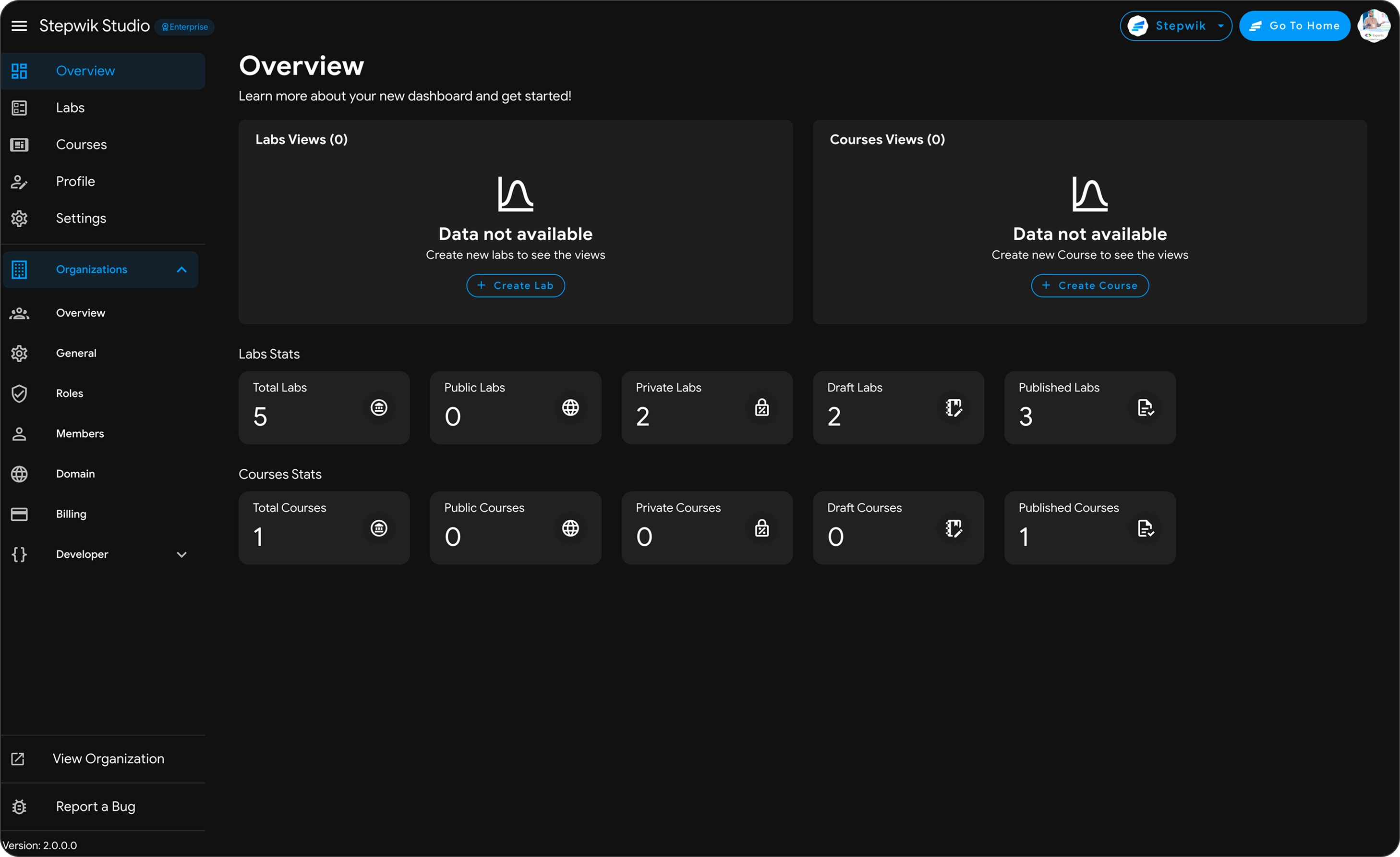1400x857 pixels.
Task: Click the Go To Home button
Action: (1294, 26)
